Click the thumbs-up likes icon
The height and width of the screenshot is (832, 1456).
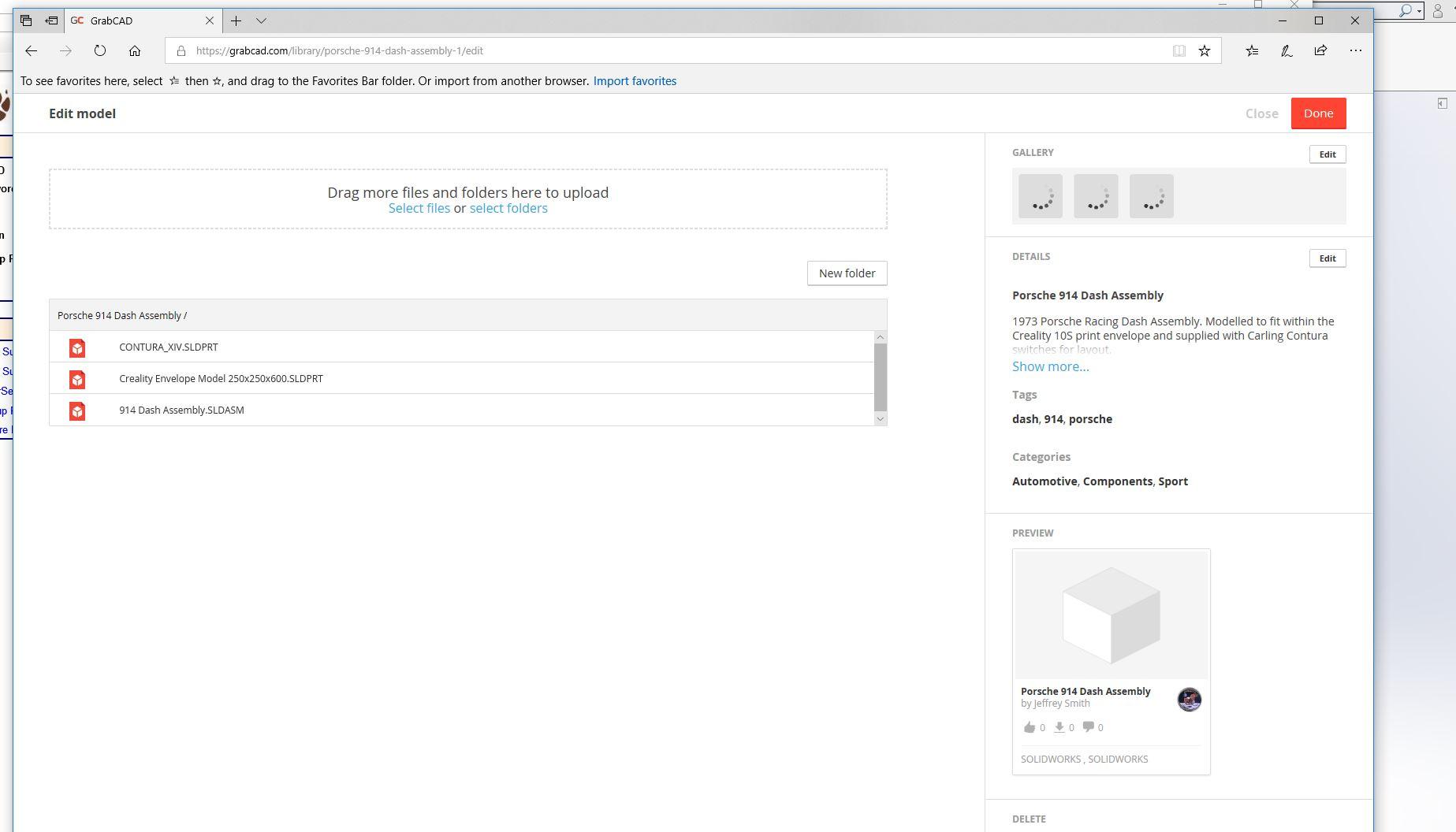tap(1029, 727)
